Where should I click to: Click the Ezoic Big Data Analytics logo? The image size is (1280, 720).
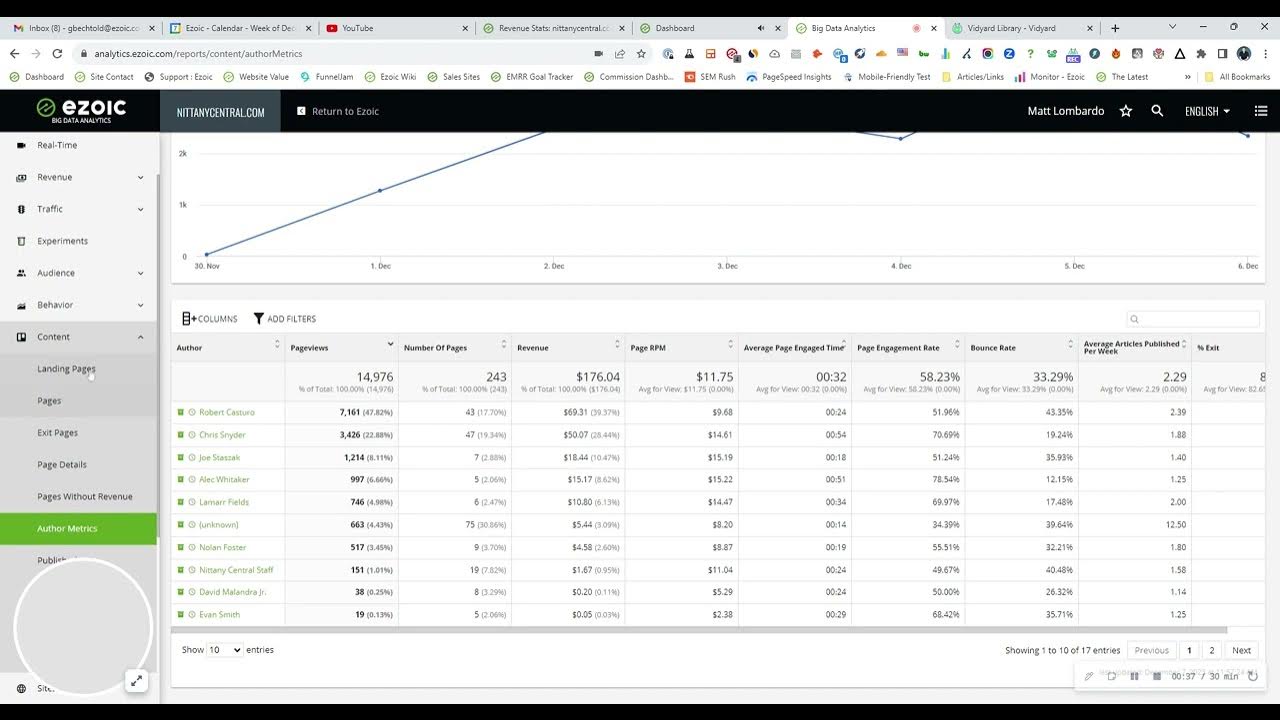(81, 110)
